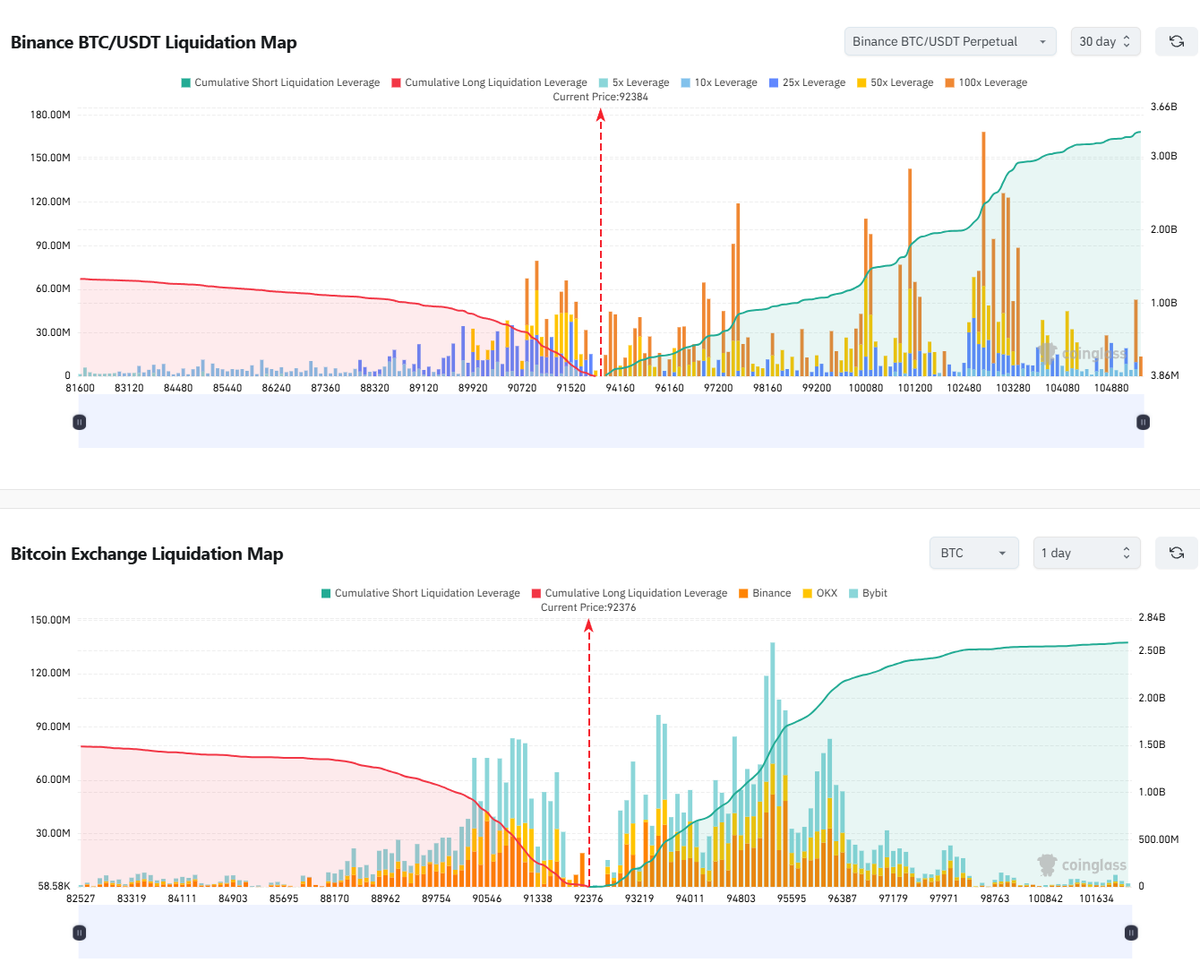Toggle Cumulative Short Liquidation Leverage in bottom chart
The image size is (1200, 963).
420,593
